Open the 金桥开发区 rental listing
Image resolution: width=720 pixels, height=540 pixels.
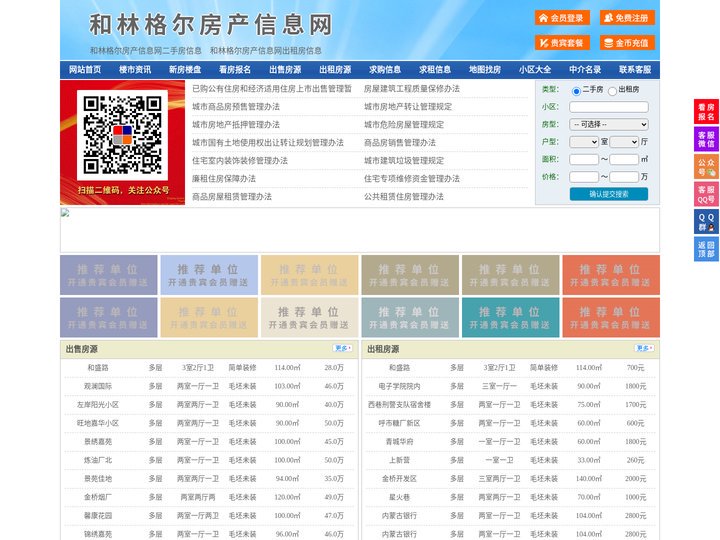[x=399, y=479]
